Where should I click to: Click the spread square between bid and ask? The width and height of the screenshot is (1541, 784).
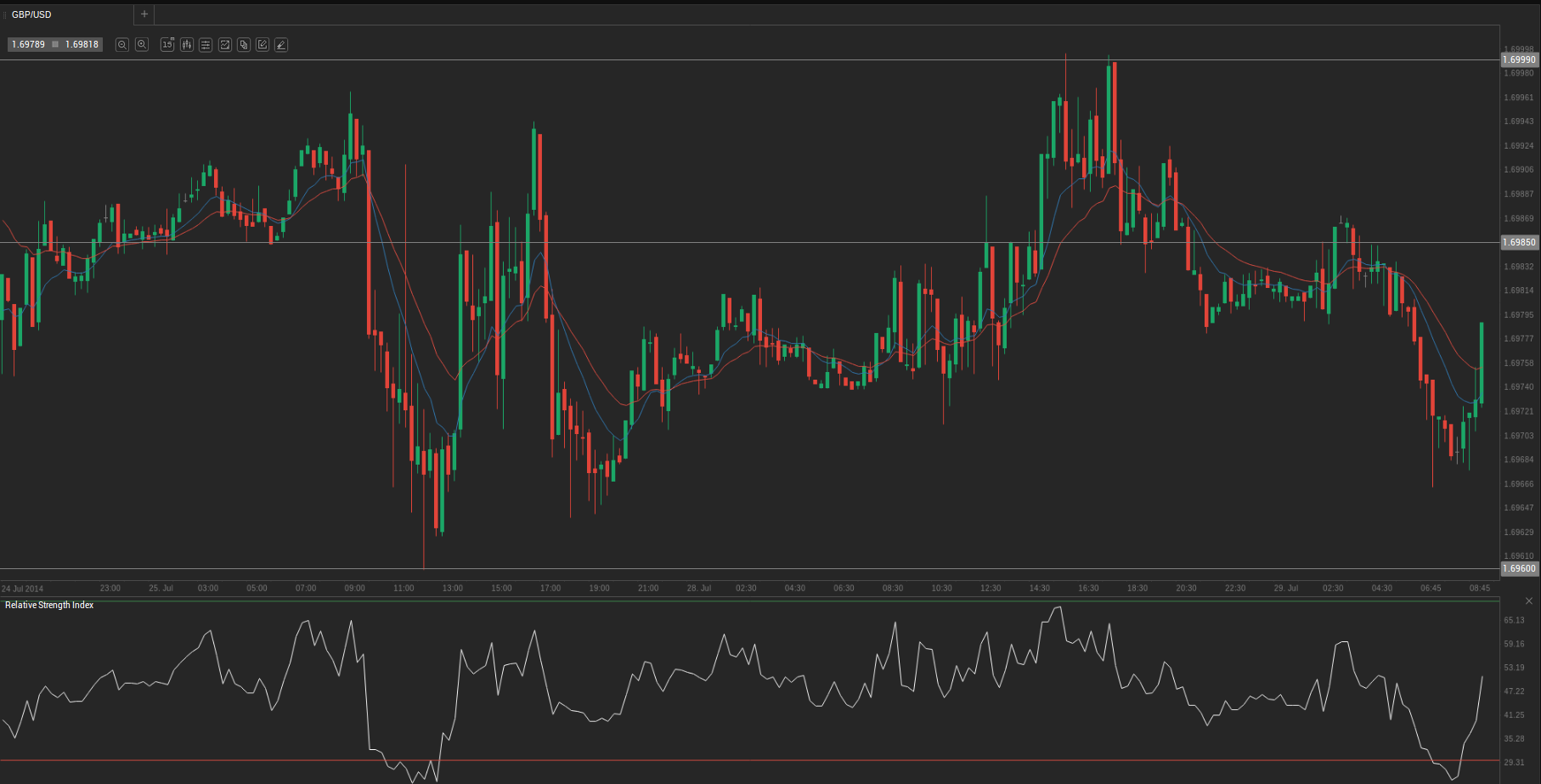click(55, 44)
